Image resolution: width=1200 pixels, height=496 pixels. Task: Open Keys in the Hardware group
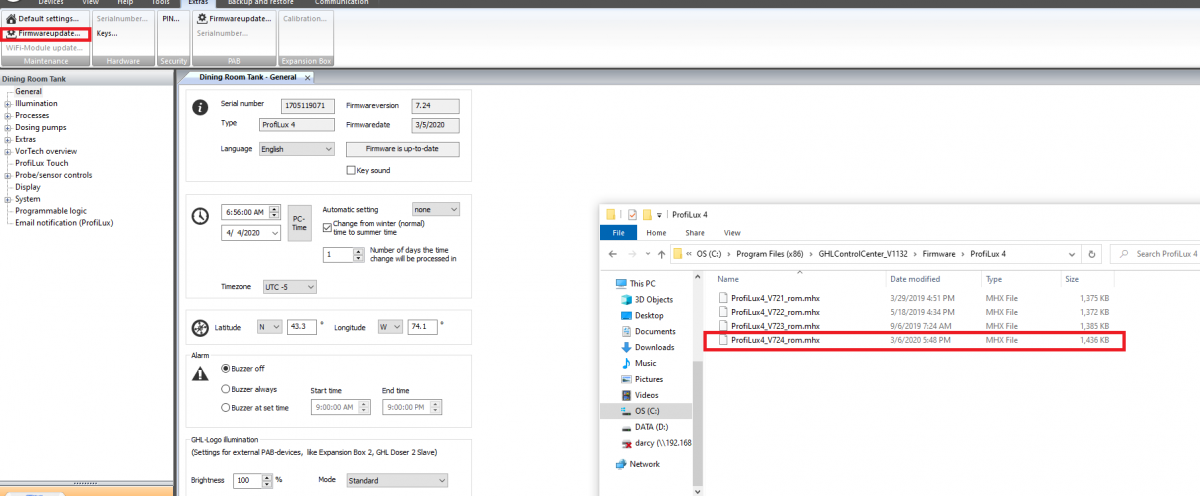(x=107, y=33)
